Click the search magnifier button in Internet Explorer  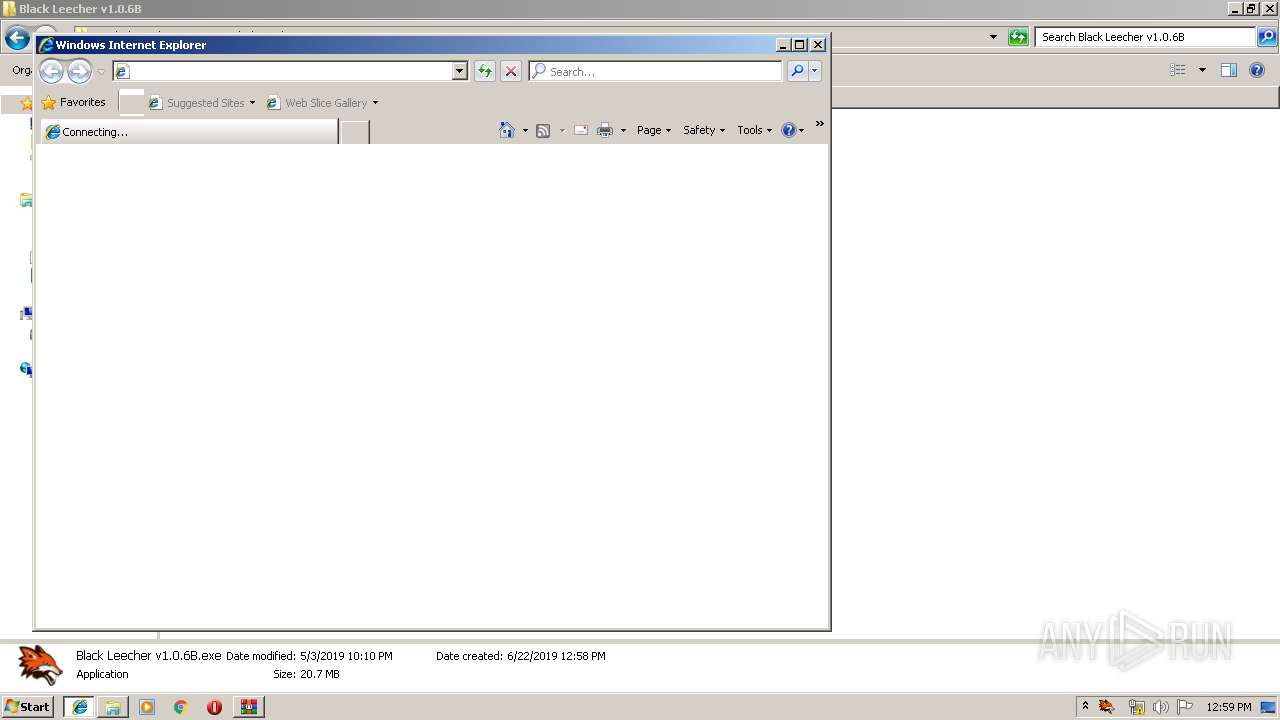[797, 71]
